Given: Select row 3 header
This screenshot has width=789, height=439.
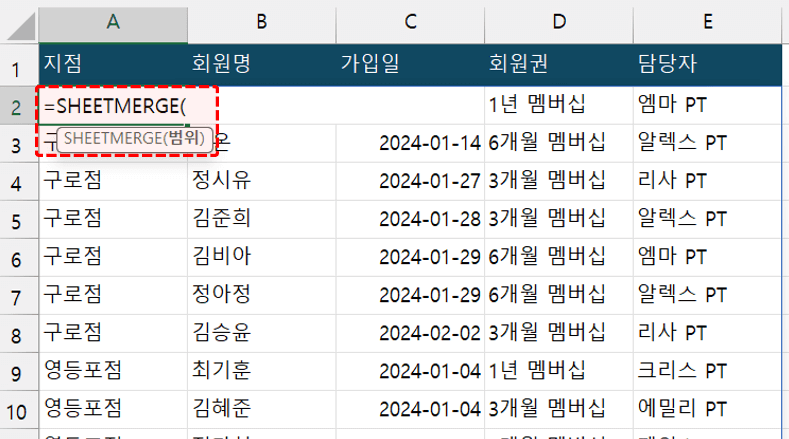Looking at the screenshot, I should (19, 144).
